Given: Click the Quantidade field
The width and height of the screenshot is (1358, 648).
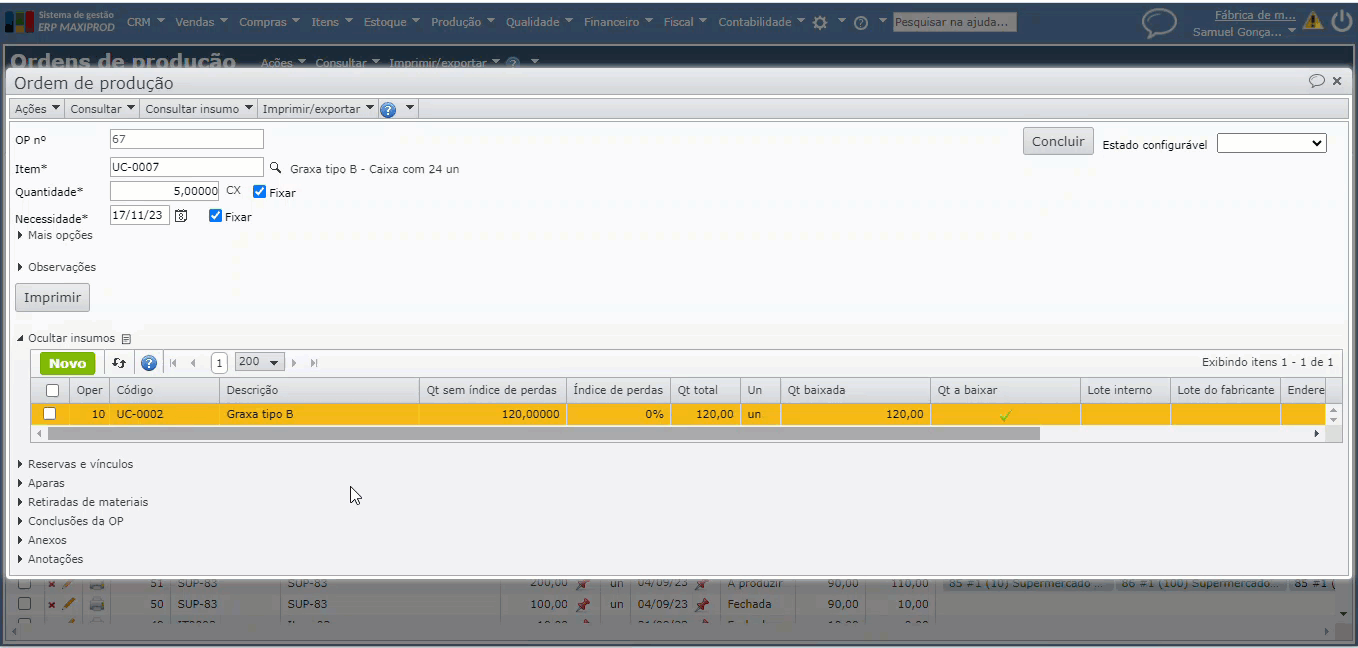Looking at the screenshot, I should (x=164, y=191).
